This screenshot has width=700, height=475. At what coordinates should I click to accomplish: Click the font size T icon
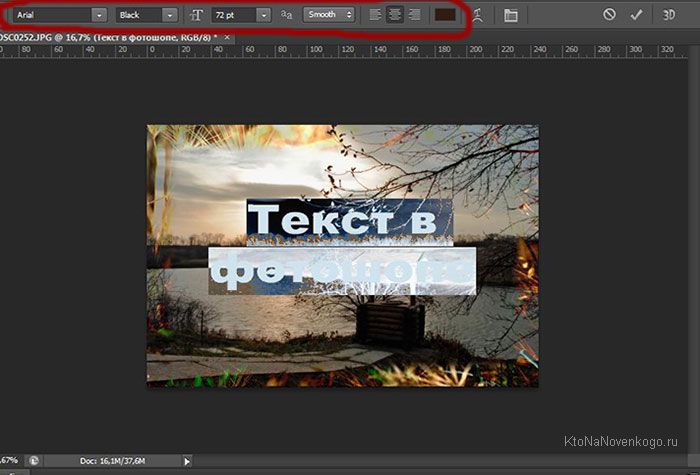pyautogui.click(x=196, y=15)
